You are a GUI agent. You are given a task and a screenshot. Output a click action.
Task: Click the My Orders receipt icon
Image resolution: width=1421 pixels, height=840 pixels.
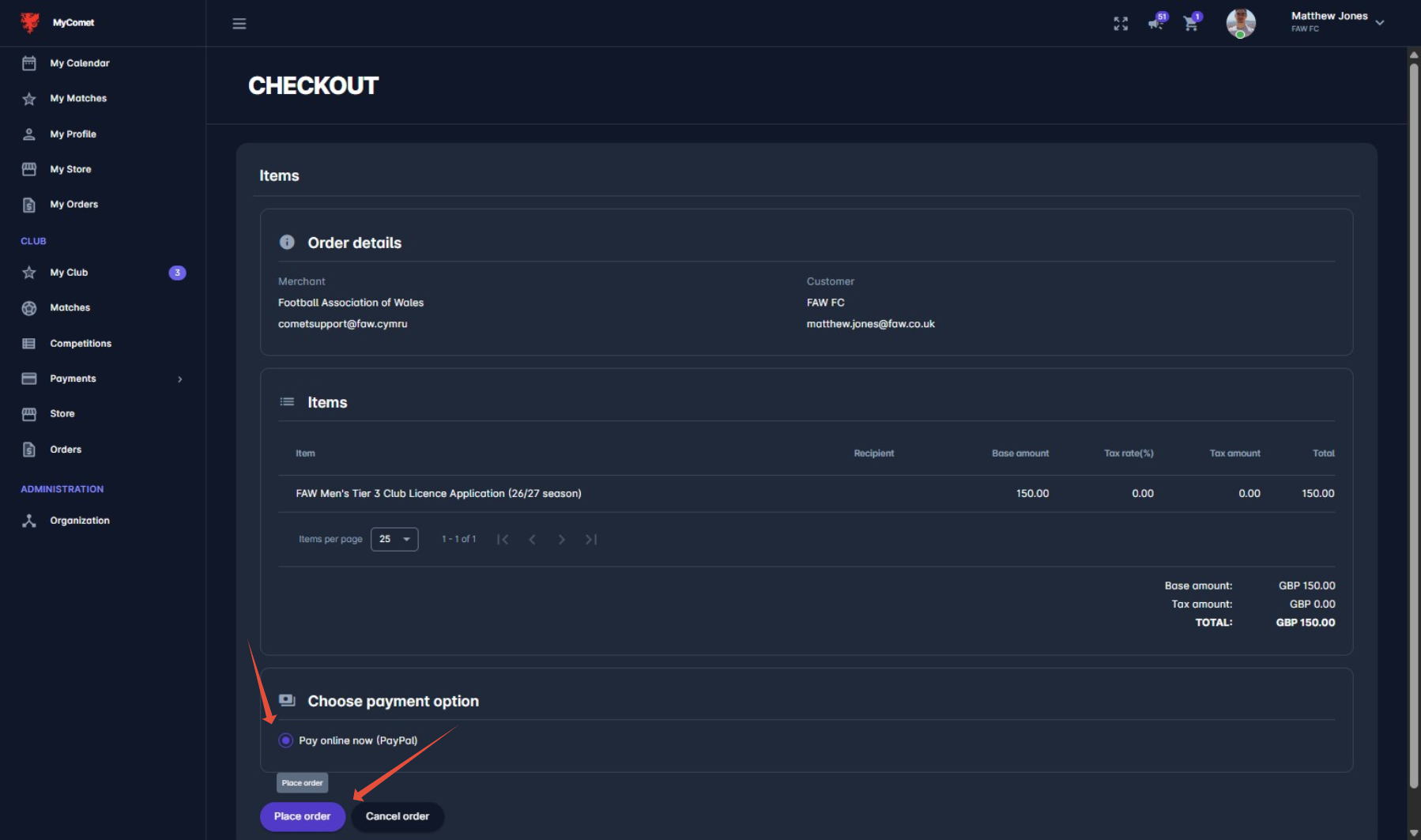(29, 205)
